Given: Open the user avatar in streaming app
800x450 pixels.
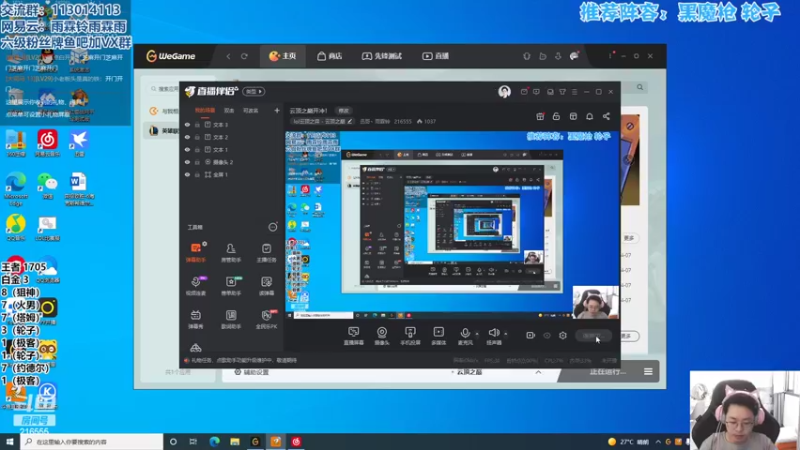Looking at the screenshot, I should pyautogui.click(x=504, y=91).
